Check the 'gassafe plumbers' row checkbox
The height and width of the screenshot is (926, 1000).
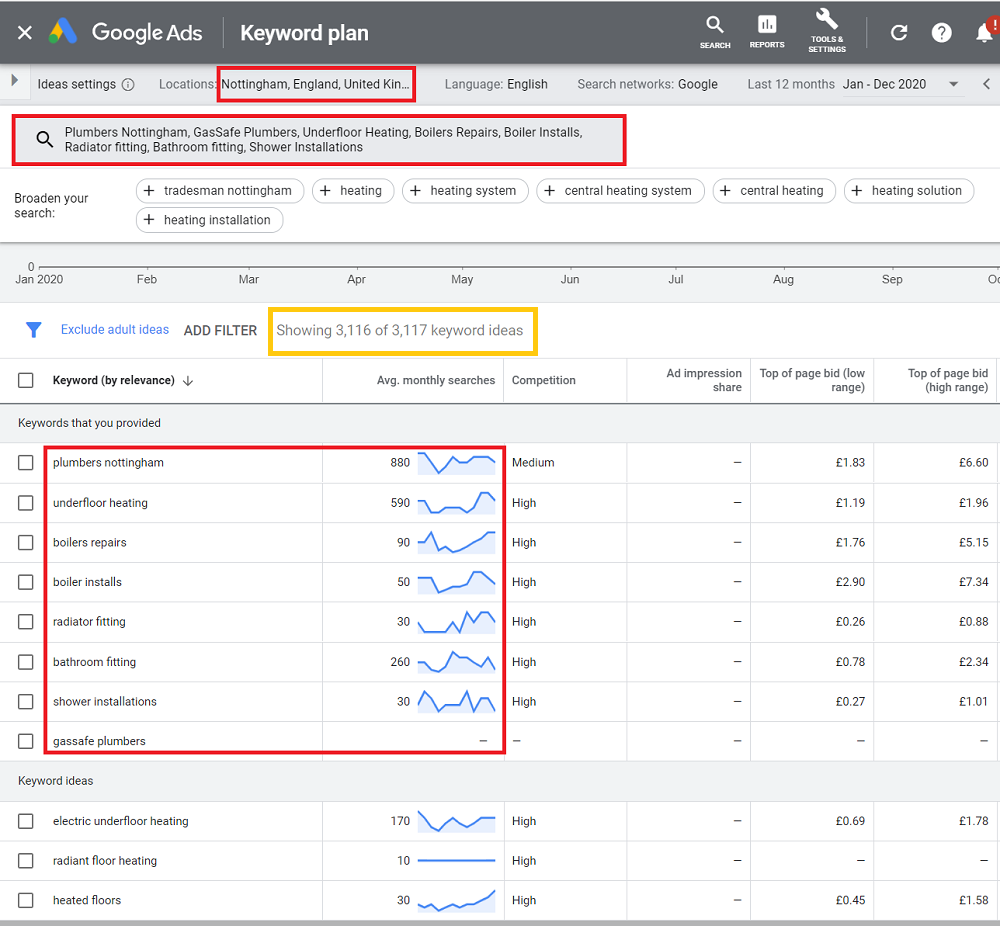(26, 742)
